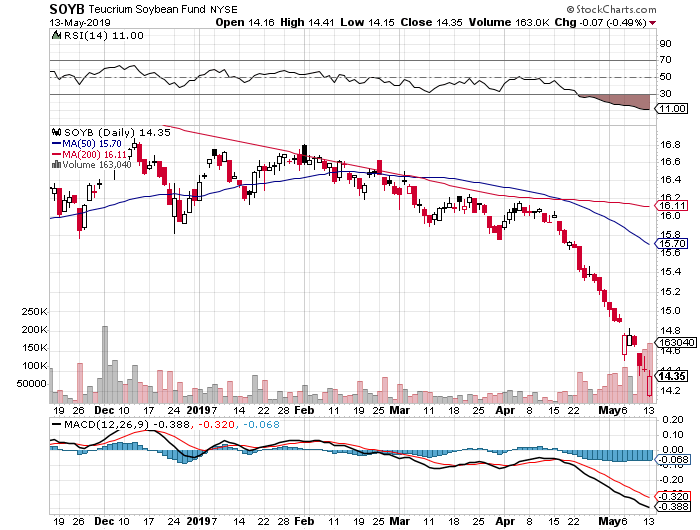Click the 15.0 price axis label
700x530 pixels.
pos(671,311)
